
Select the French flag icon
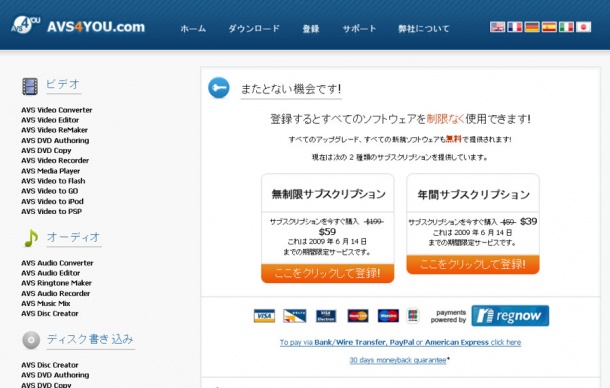pyautogui.click(x=514, y=27)
